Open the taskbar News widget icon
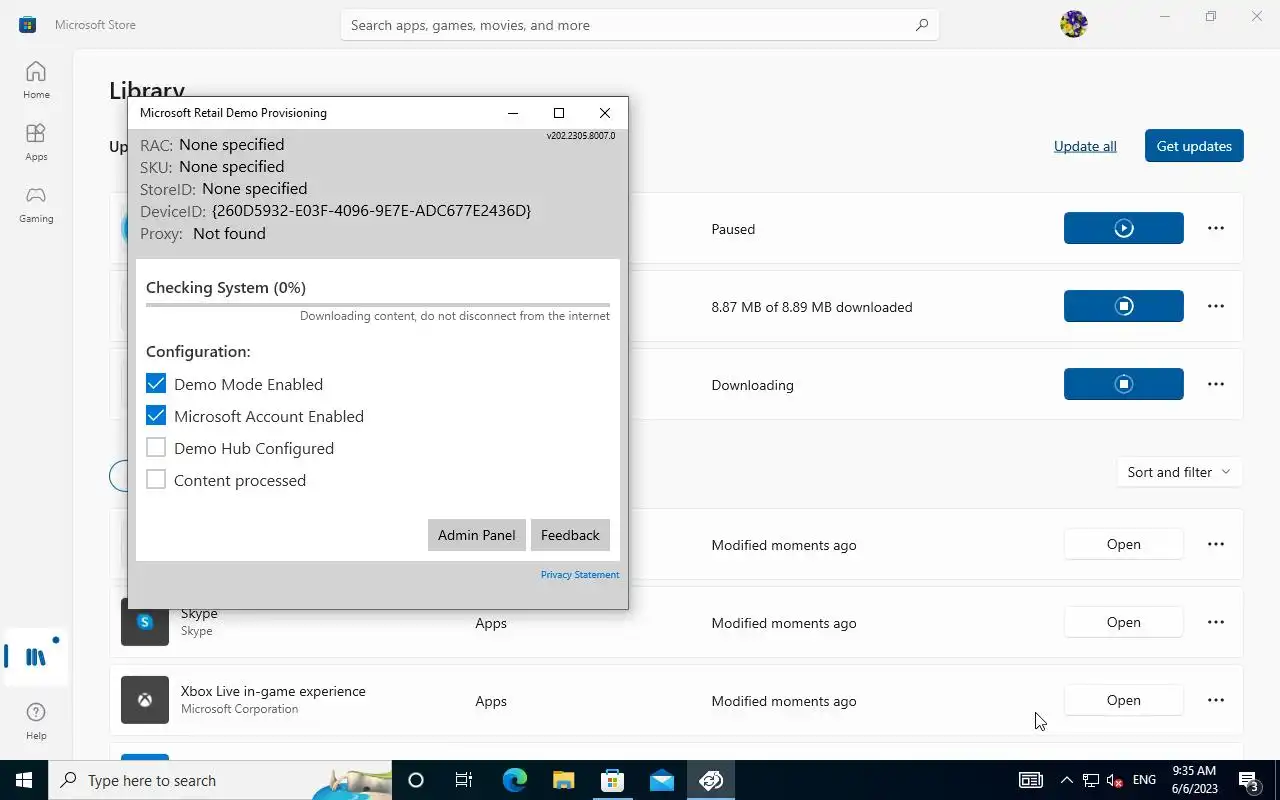The height and width of the screenshot is (800, 1280). coord(1030,780)
